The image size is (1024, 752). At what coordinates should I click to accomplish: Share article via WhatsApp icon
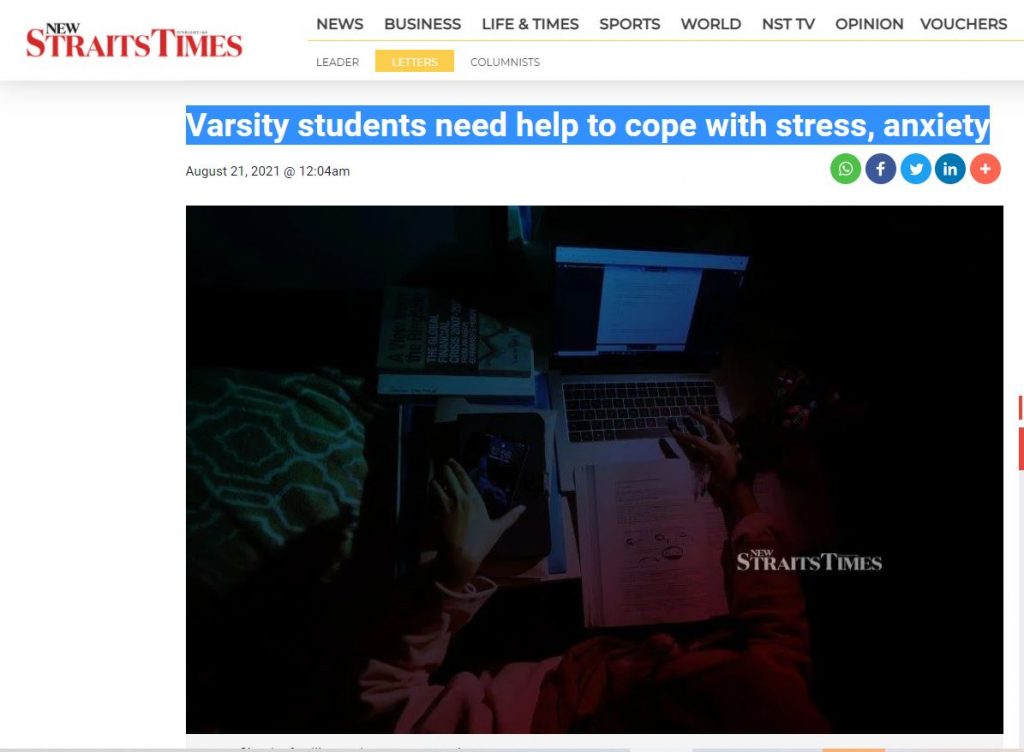pos(845,169)
